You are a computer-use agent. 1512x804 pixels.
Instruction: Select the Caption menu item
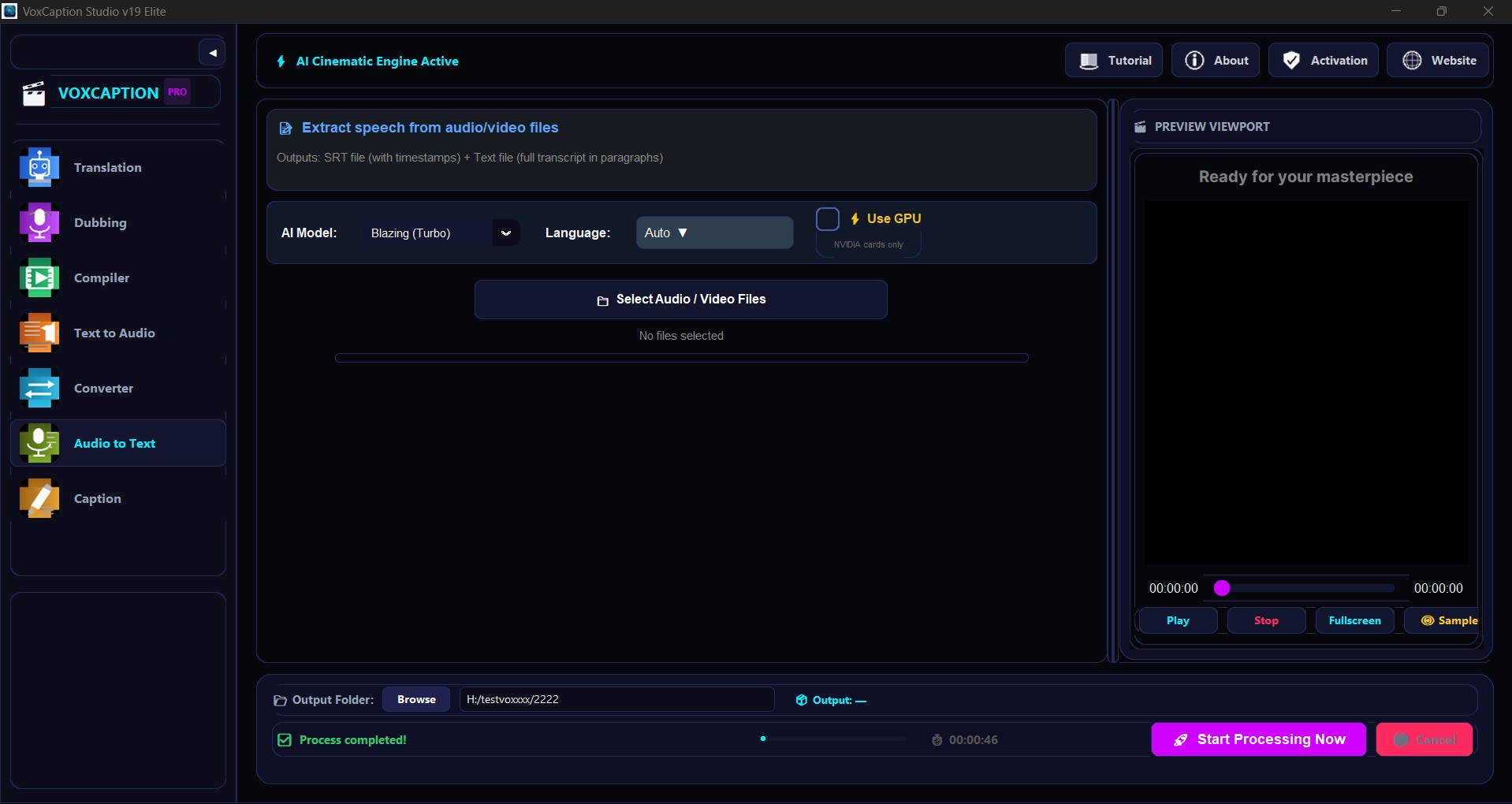[x=118, y=498]
